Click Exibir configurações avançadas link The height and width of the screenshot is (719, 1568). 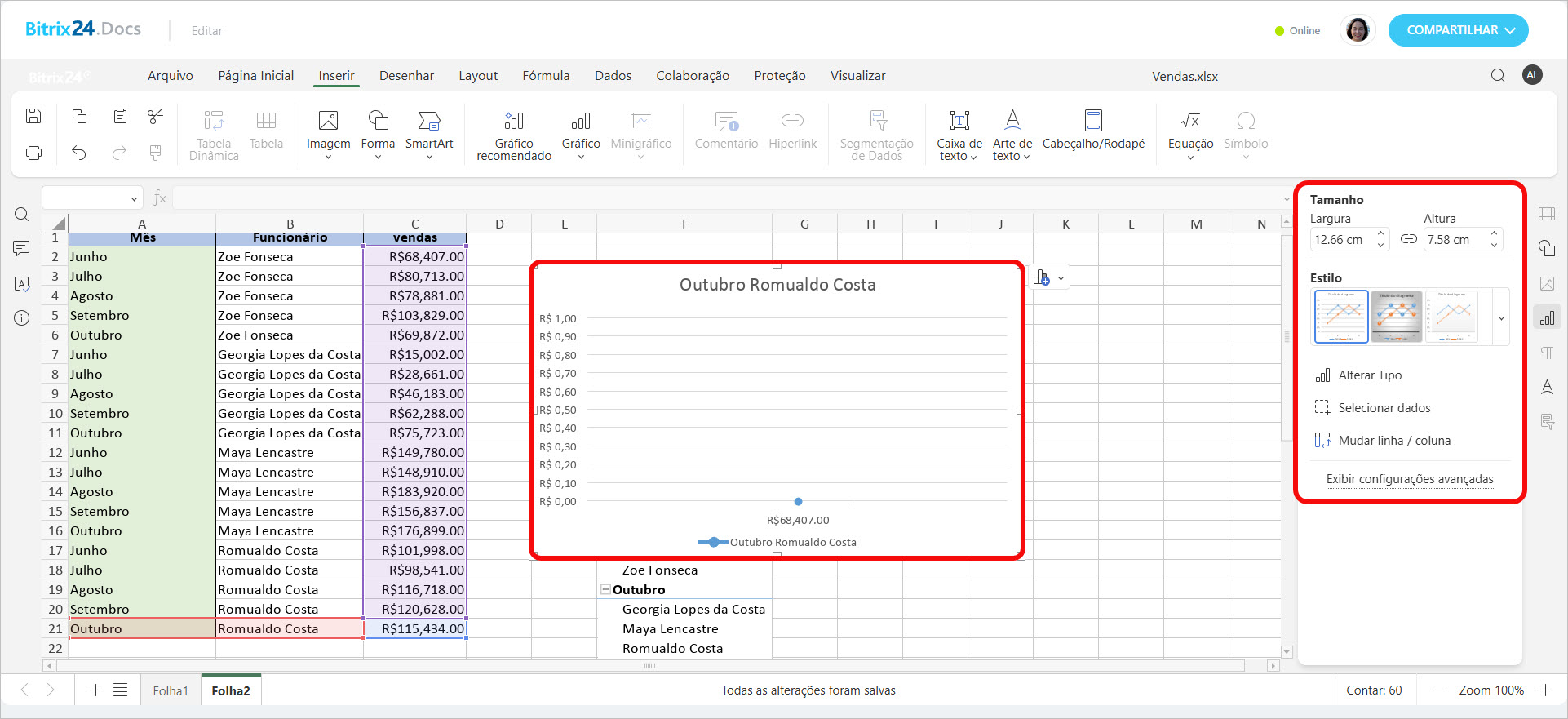click(x=1410, y=479)
